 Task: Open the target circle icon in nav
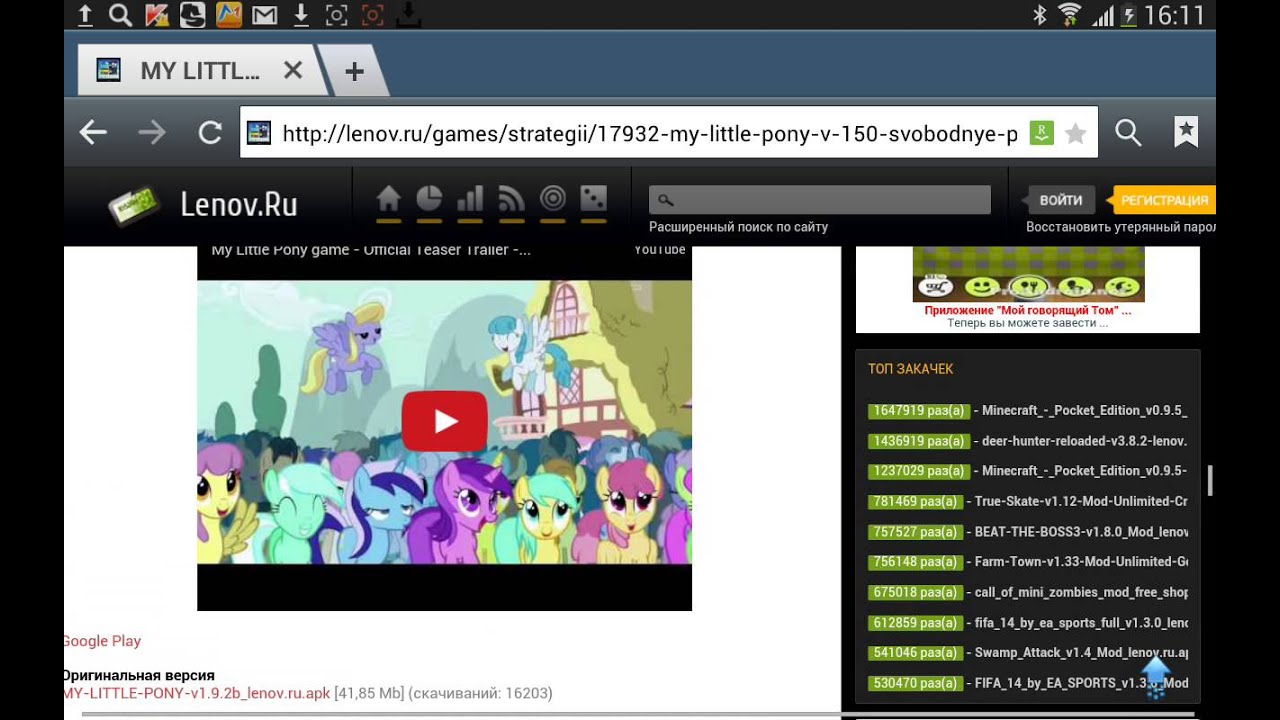pyautogui.click(x=552, y=200)
